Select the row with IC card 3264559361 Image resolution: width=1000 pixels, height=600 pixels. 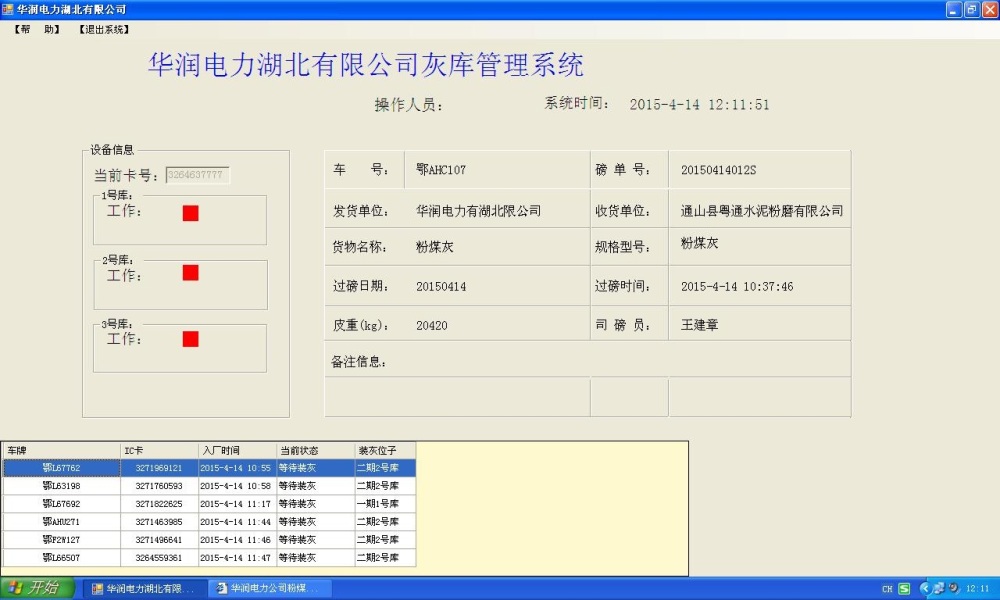[x=159, y=558]
